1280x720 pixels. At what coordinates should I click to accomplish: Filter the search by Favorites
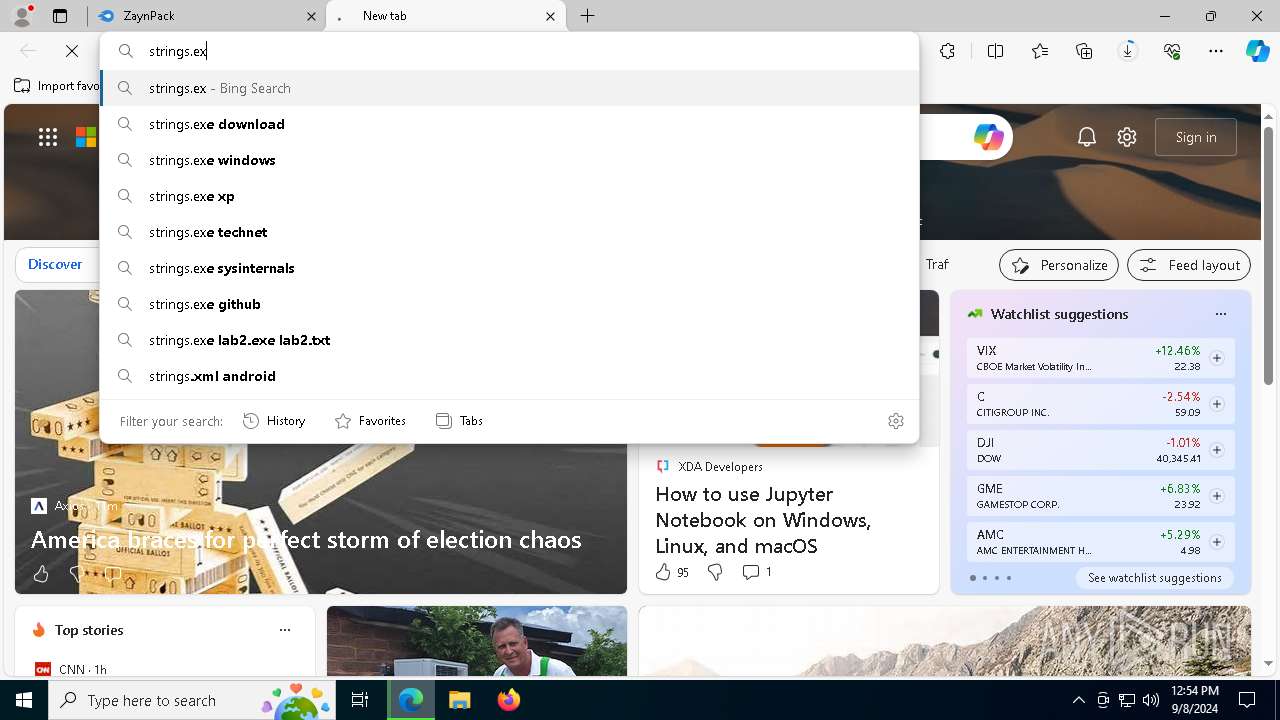370,421
